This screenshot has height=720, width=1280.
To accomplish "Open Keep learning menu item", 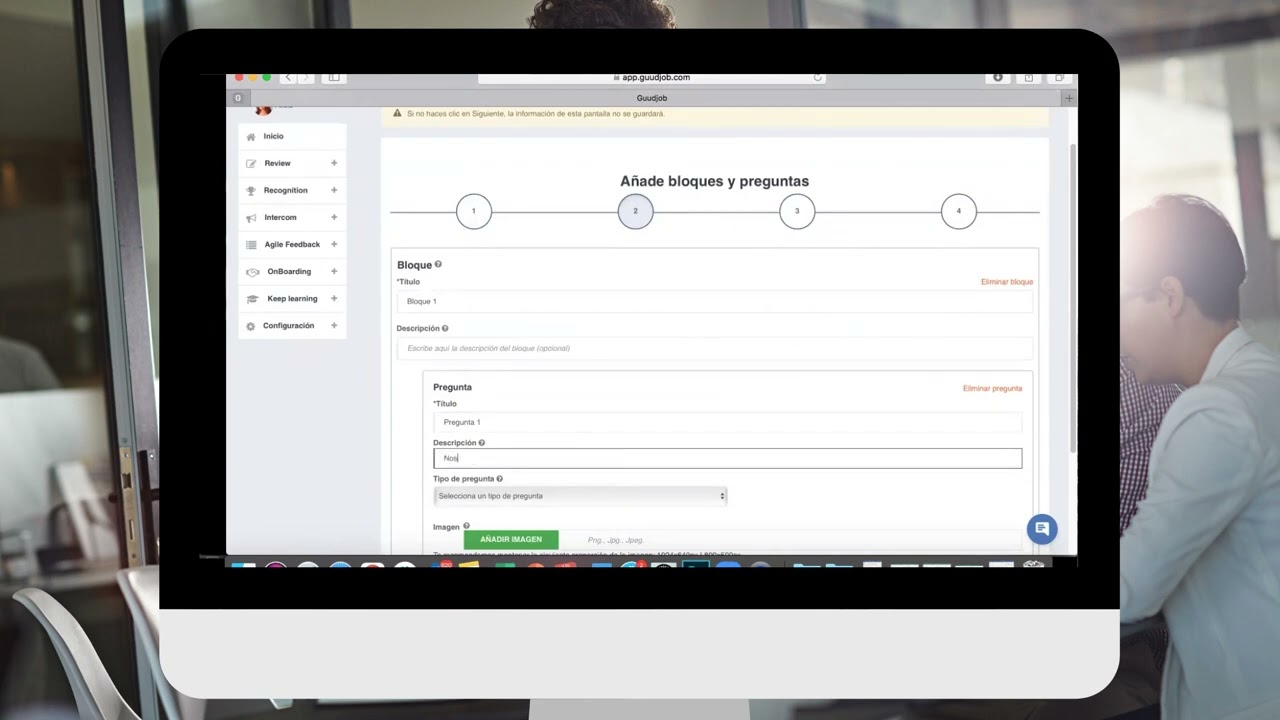I will 292,298.
